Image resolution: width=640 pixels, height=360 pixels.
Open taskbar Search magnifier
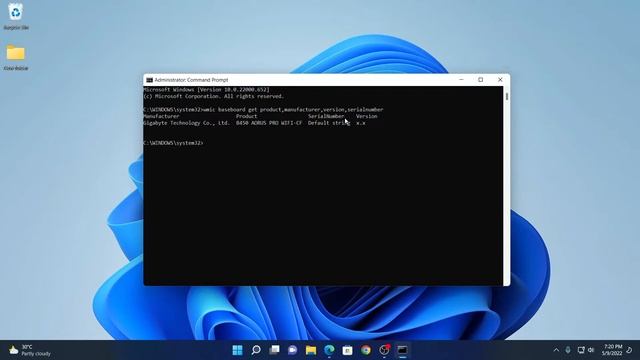point(256,350)
